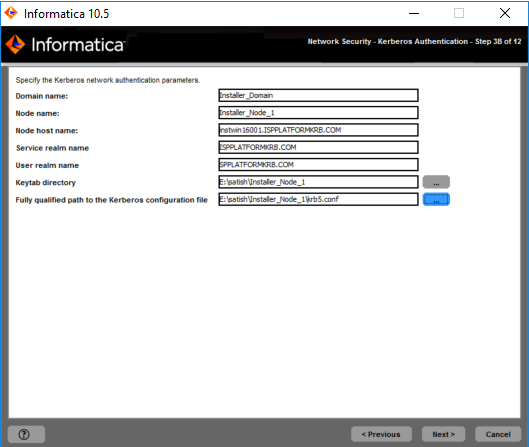Image resolution: width=529 pixels, height=447 pixels.
Task: Click the Informatica logo in the banner
Action: click(65, 45)
